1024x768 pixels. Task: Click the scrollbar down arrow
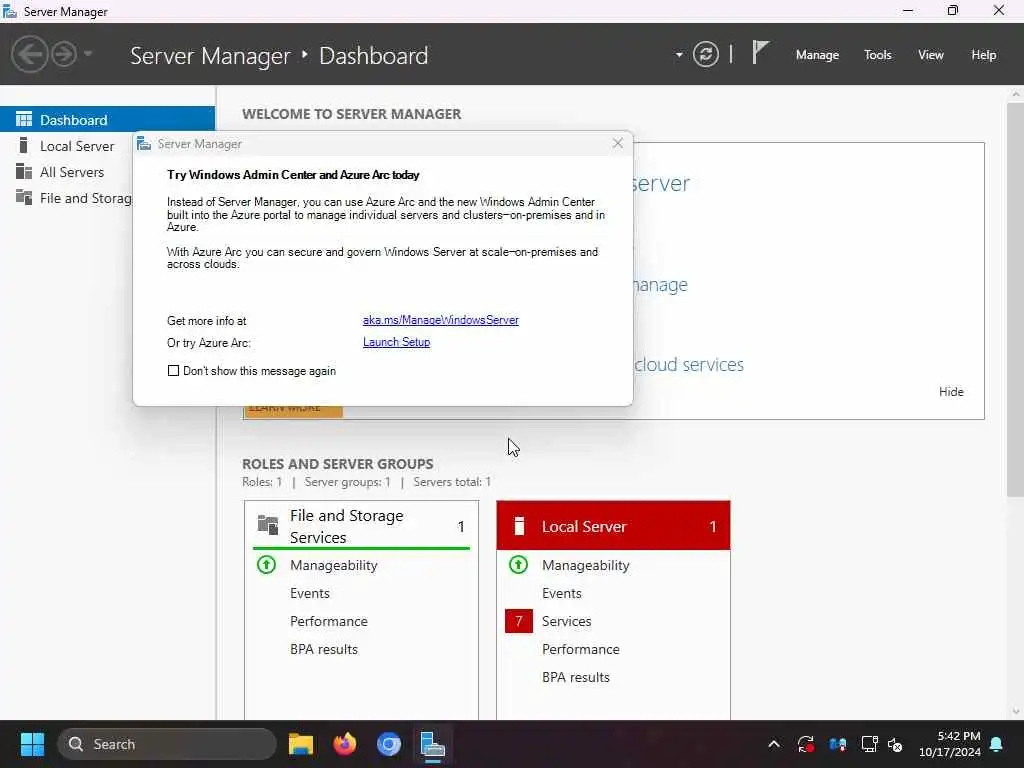[1016, 712]
